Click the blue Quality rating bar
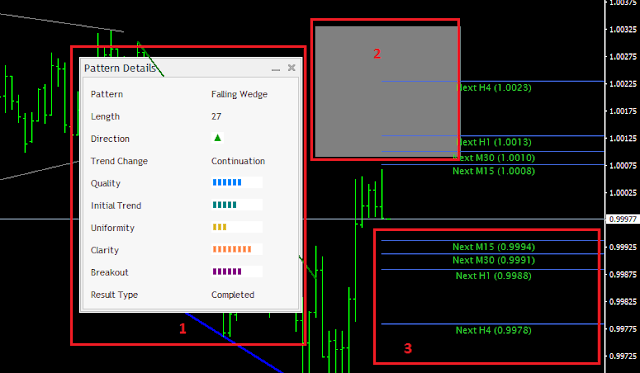 pyautogui.click(x=227, y=182)
